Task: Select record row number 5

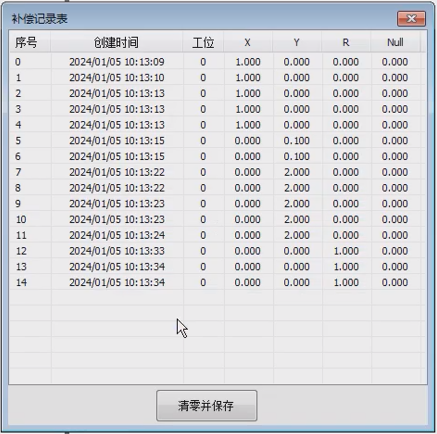Action: click(217, 141)
